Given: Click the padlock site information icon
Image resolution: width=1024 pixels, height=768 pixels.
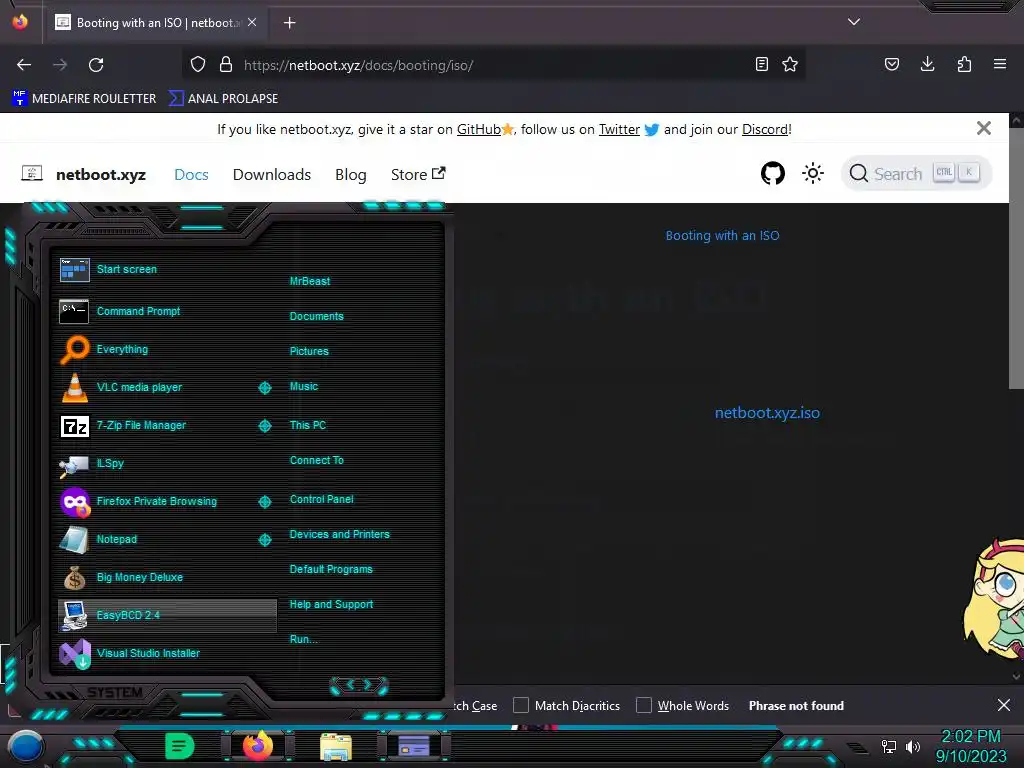Looking at the screenshot, I should pyautogui.click(x=226, y=64).
